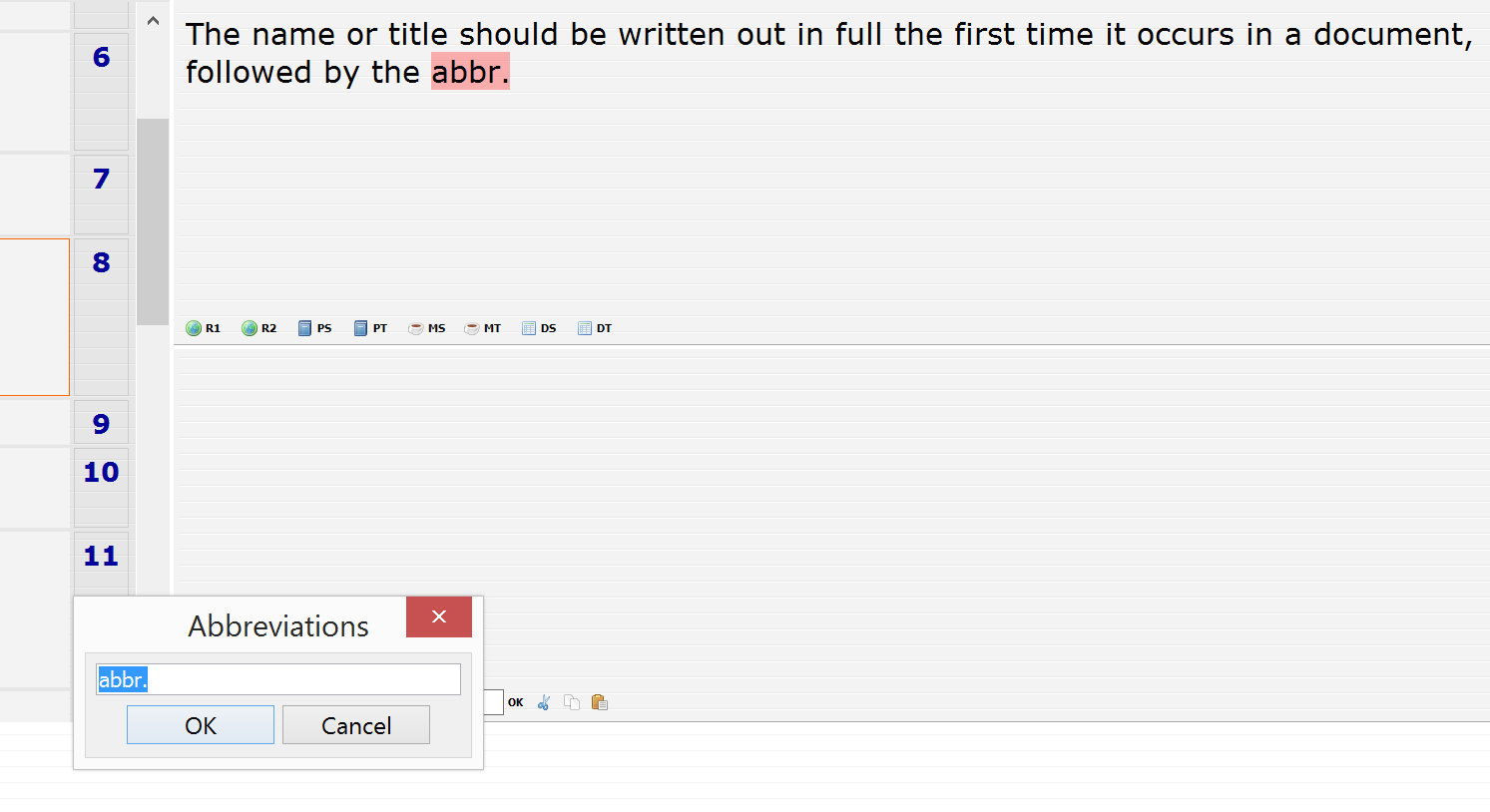Click the scissors cut icon
1490x812 pixels.
[544, 702]
